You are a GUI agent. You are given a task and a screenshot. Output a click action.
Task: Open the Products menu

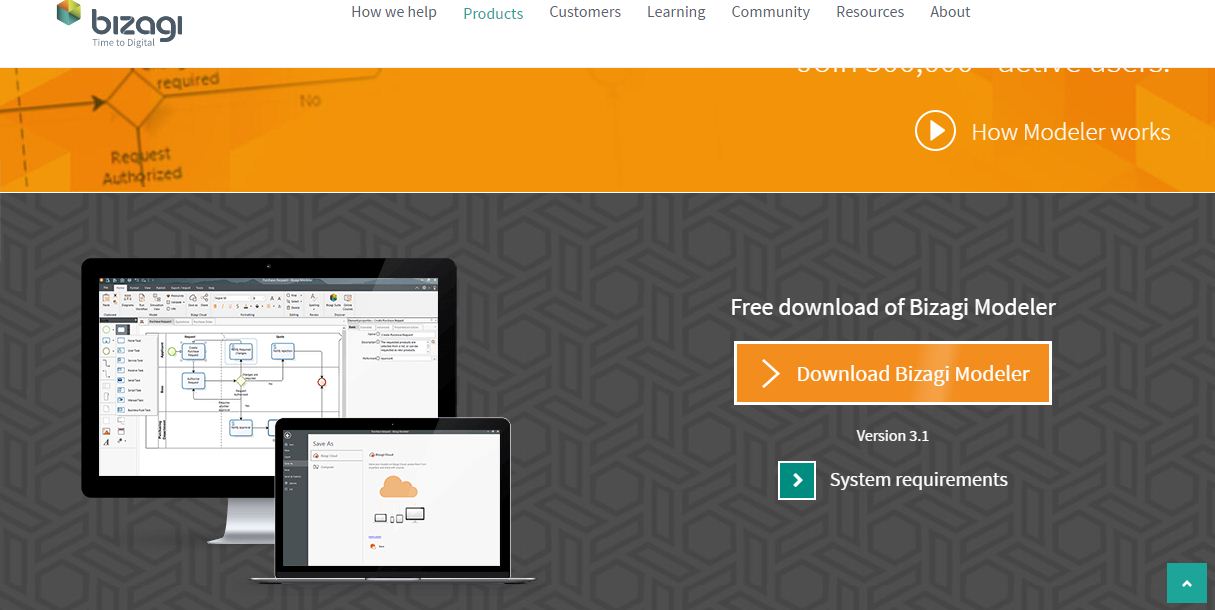[x=493, y=14]
